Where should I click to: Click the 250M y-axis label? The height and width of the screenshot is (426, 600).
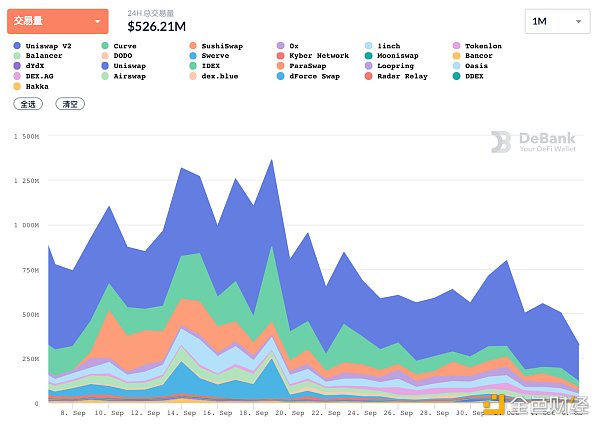pos(30,359)
